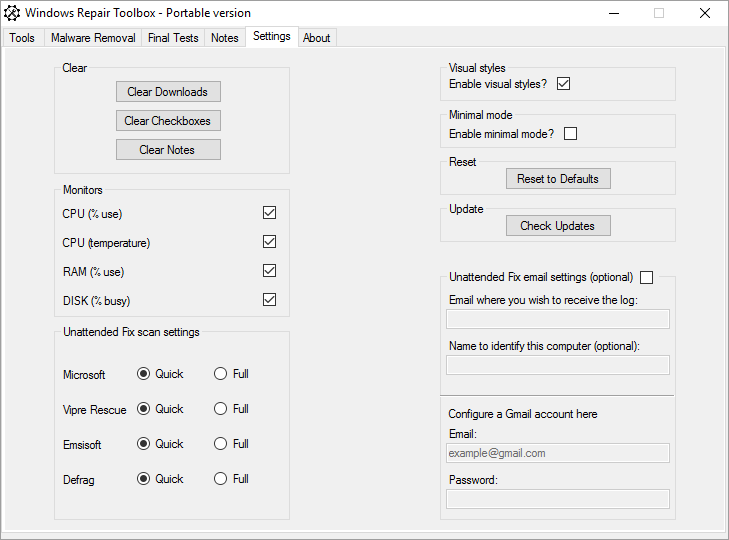Switch to the Tools tab
The width and height of the screenshot is (729, 540).
[x=22, y=38]
